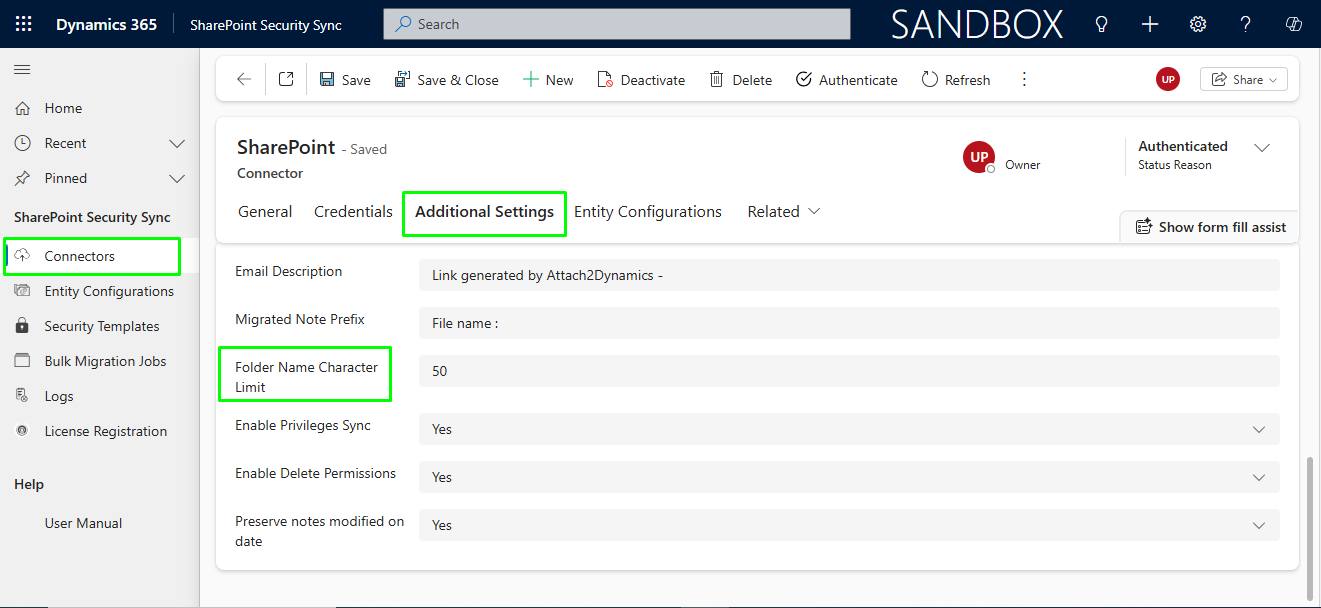This screenshot has height=608, width=1321.
Task: Switch to the Credentials tab
Action: (x=353, y=212)
